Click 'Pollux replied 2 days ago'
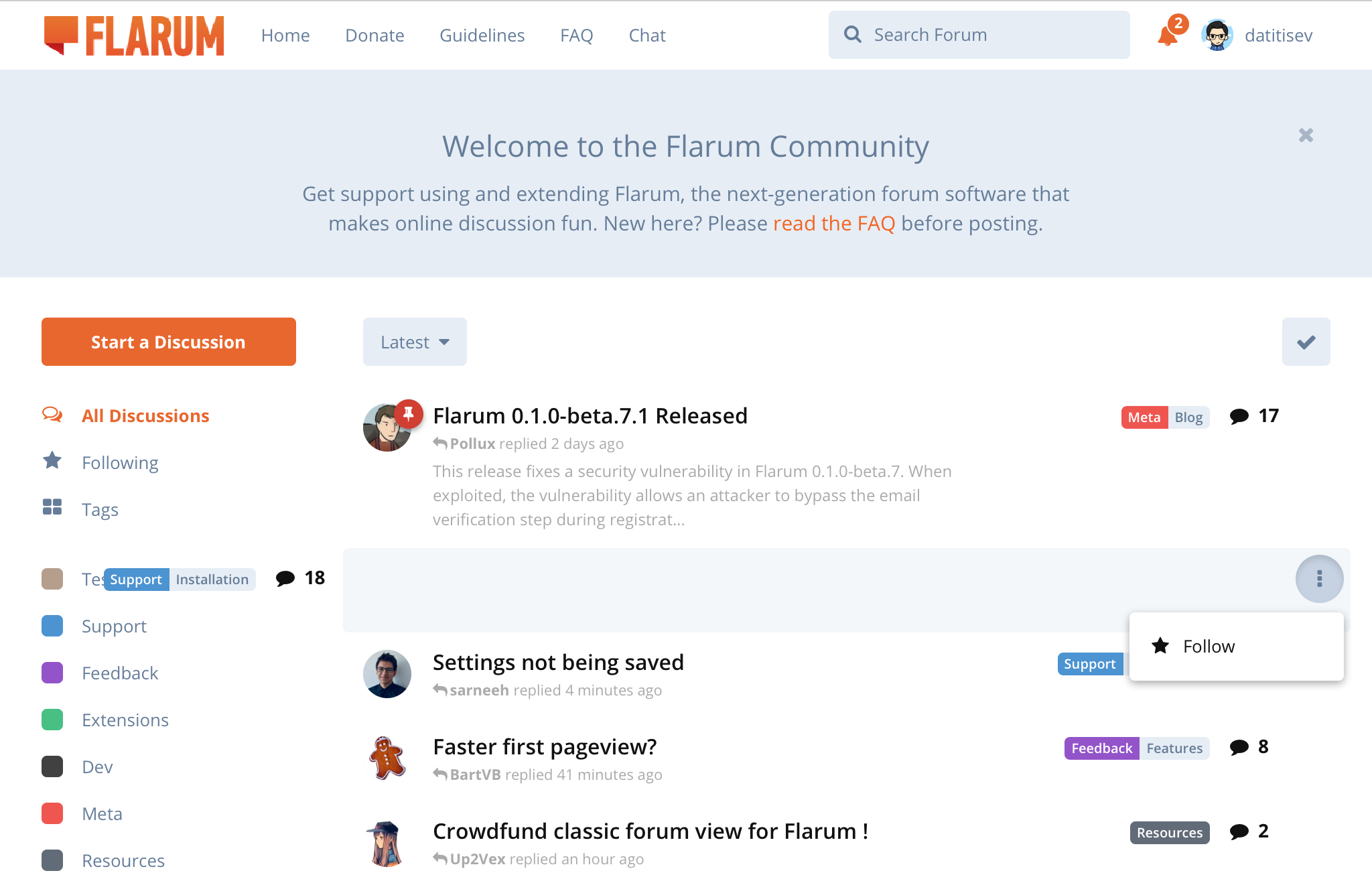The image size is (1372, 875). (x=529, y=444)
